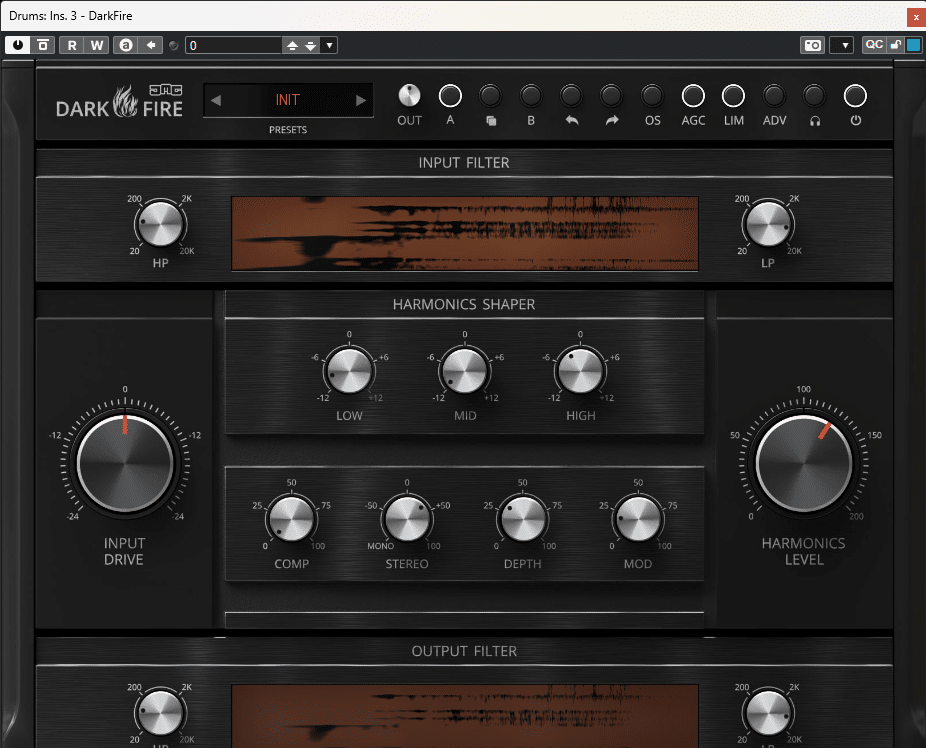Toggle headphones monitor button
926x748 pixels.
click(814, 96)
